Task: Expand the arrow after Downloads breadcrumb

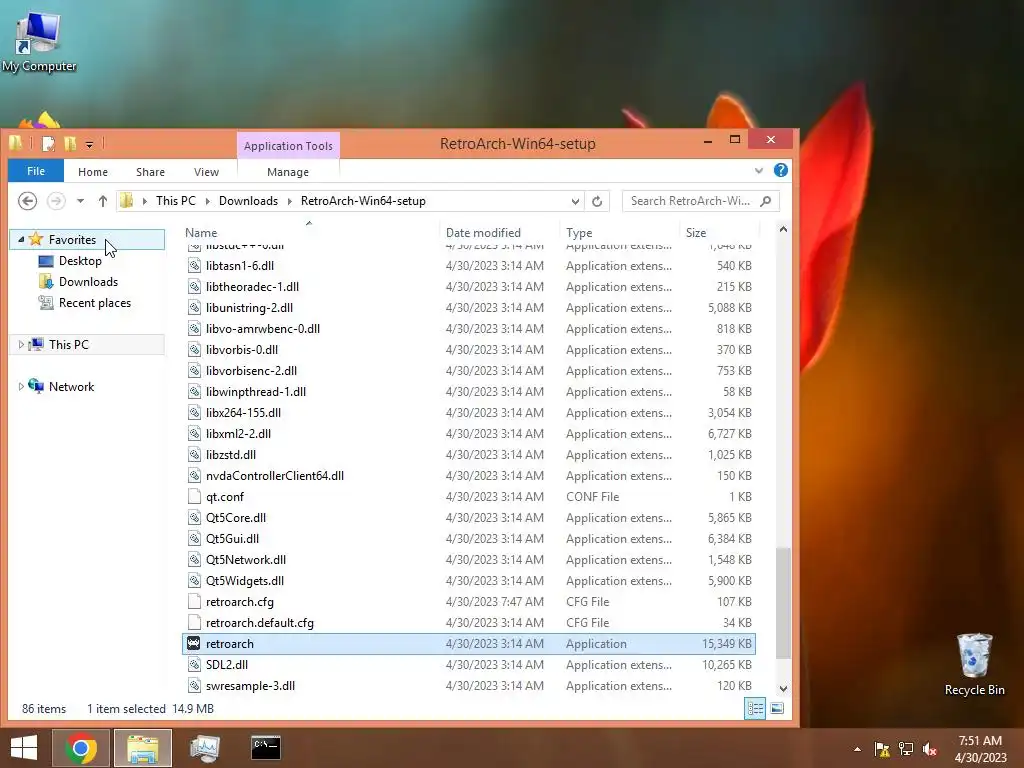Action: 289,201
